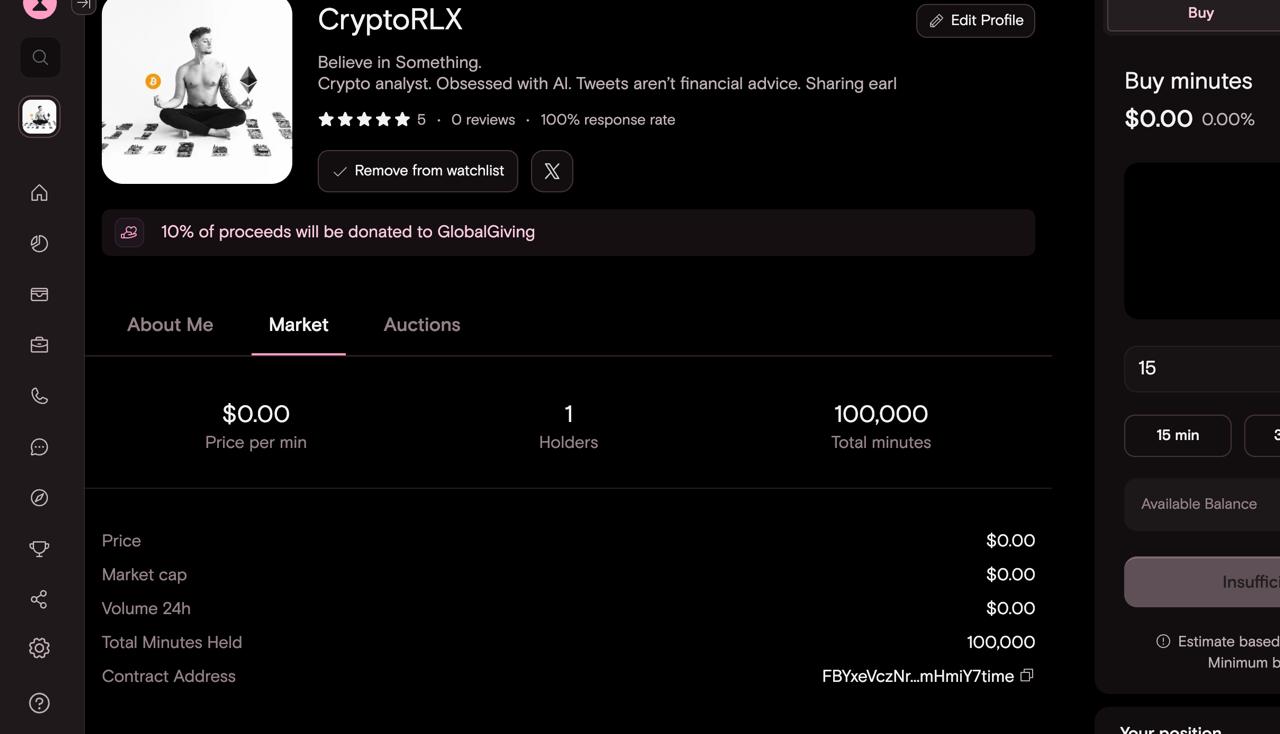Image resolution: width=1280 pixels, height=734 pixels.
Task: Copy the contract address with the copy icon
Action: pyautogui.click(x=1026, y=675)
